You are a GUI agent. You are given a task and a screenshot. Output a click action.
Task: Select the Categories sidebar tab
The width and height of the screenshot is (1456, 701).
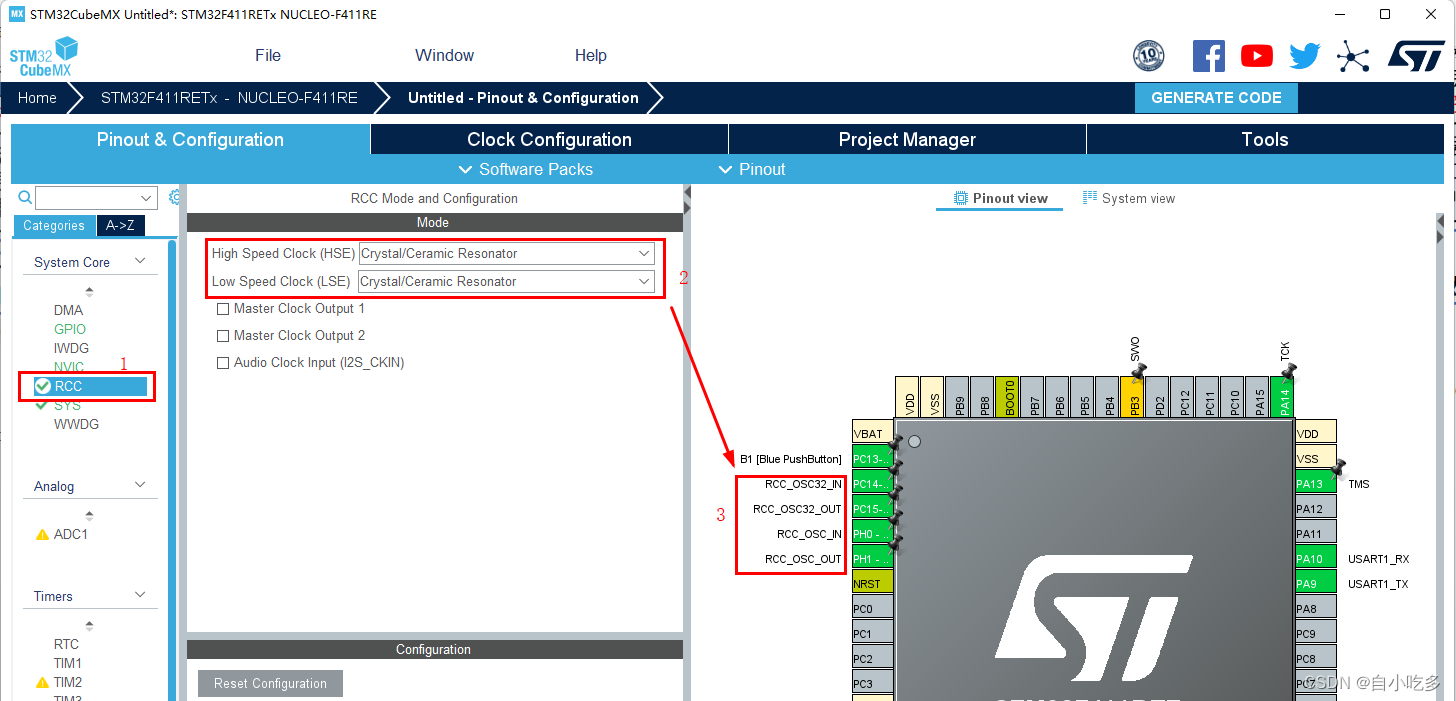point(54,225)
